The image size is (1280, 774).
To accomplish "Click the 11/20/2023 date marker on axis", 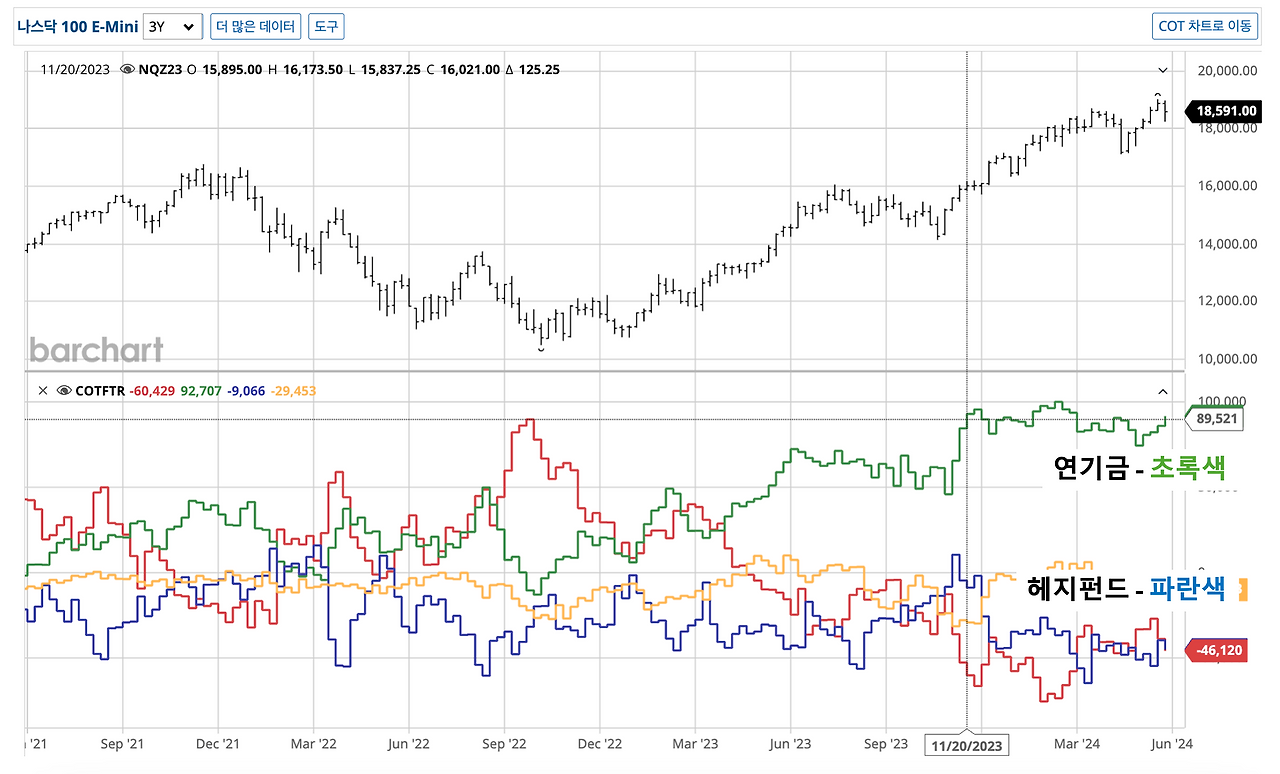I will point(966,745).
